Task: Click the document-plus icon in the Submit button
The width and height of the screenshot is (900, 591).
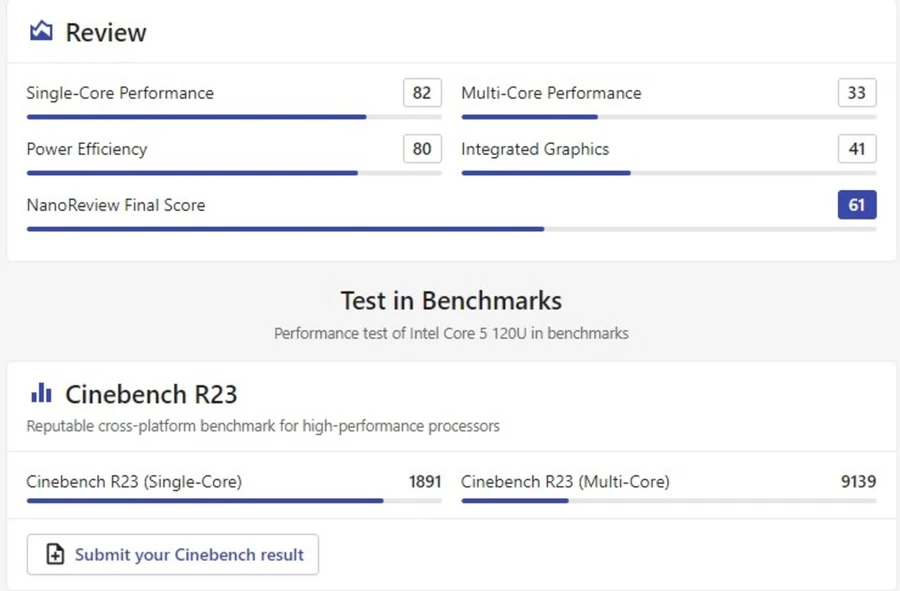Action: click(x=55, y=554)
